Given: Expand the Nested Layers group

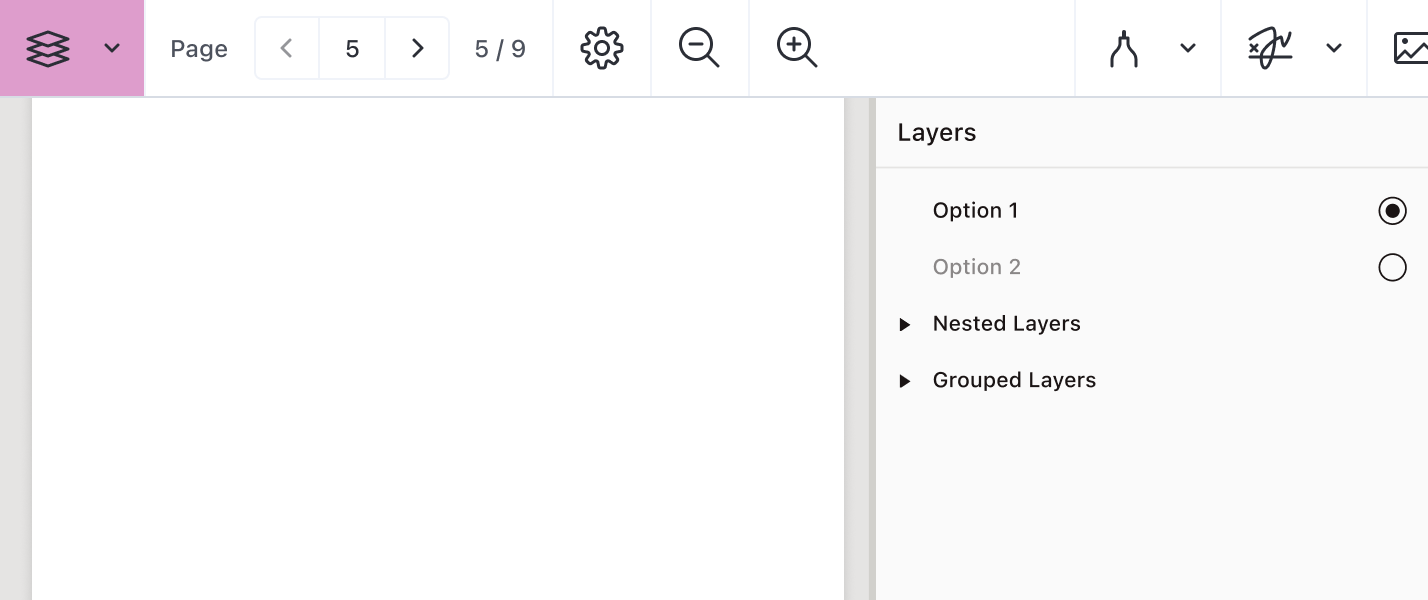Looking at the screenshot, I should pyautogui.click(x=906, y=324).
